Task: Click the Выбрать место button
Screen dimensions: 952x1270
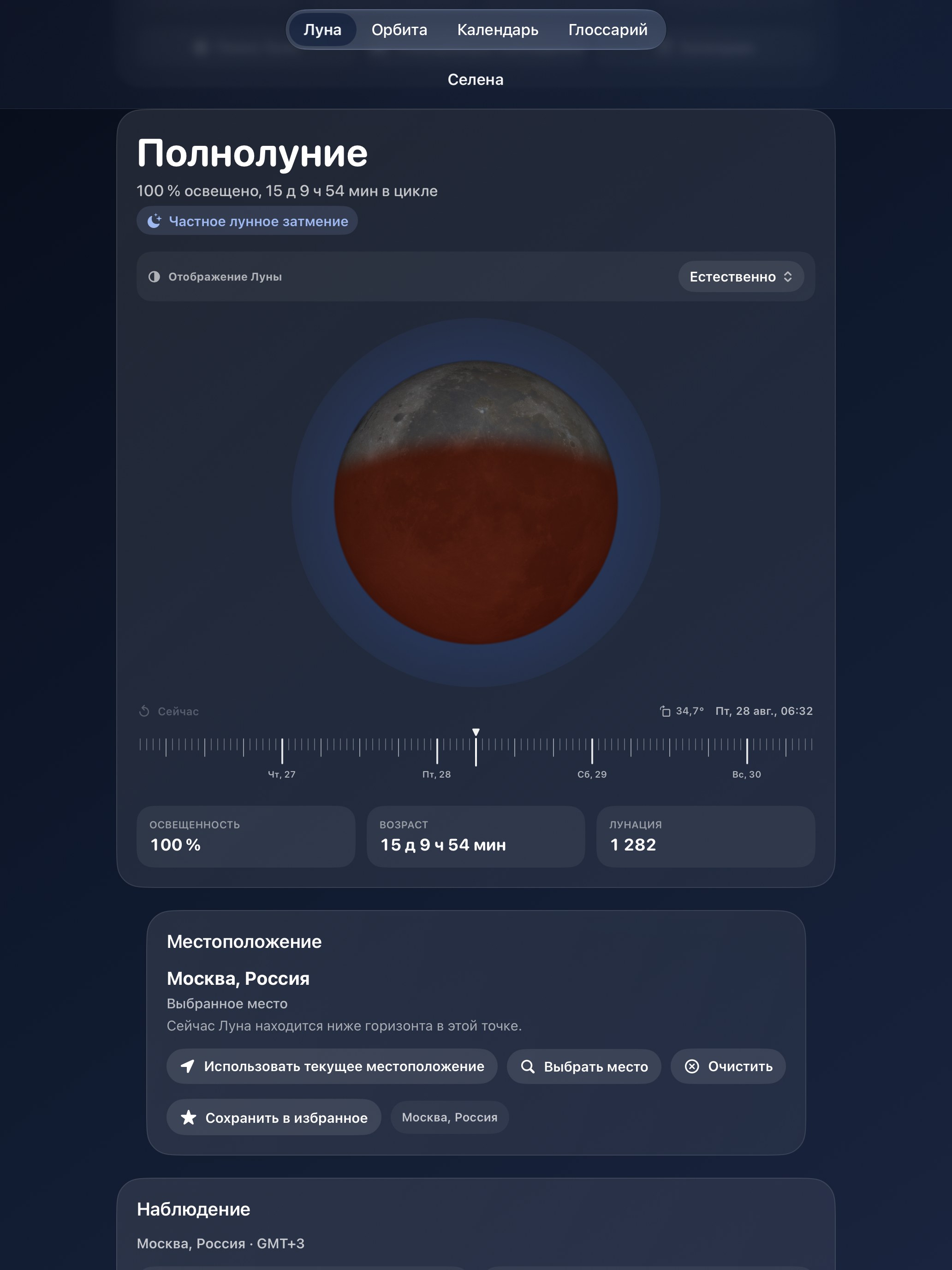Action: tap(583, 1066)
